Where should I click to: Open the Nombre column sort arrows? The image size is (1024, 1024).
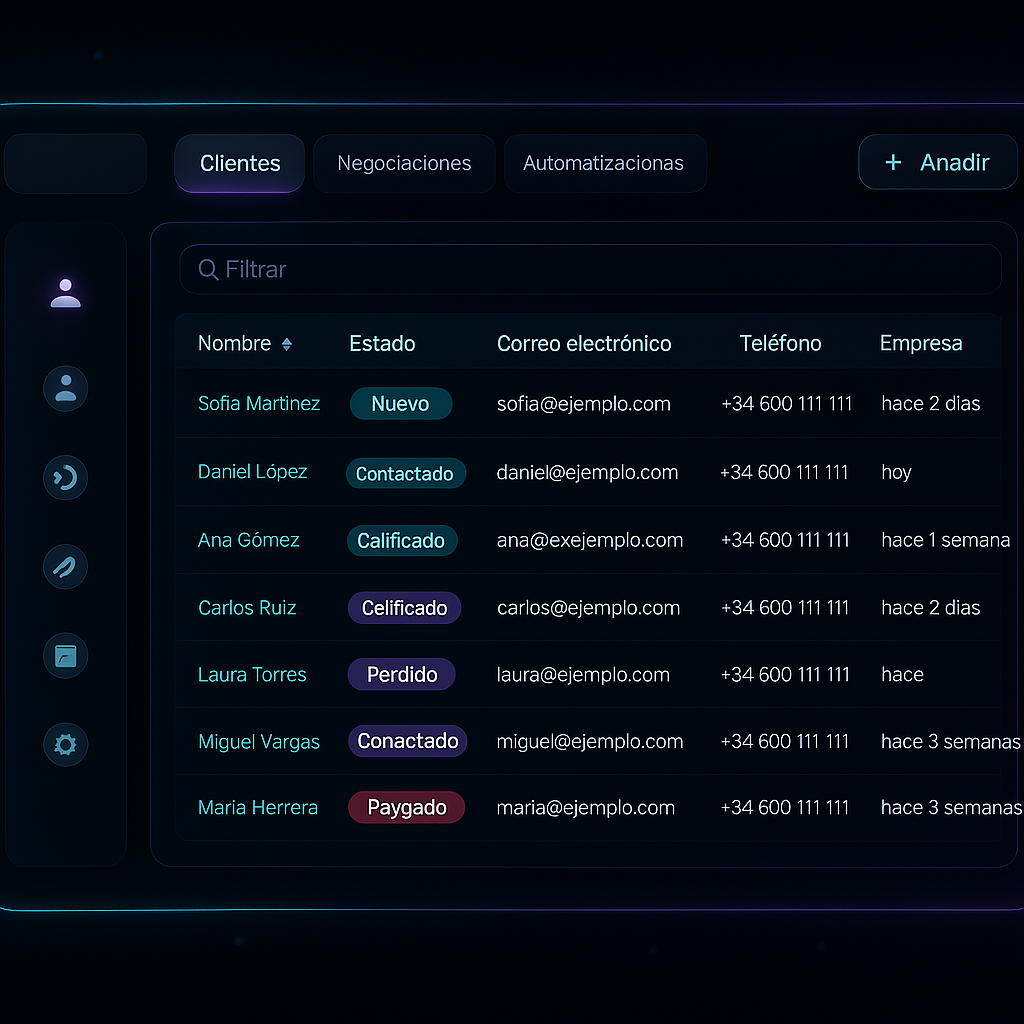[287, 343]
